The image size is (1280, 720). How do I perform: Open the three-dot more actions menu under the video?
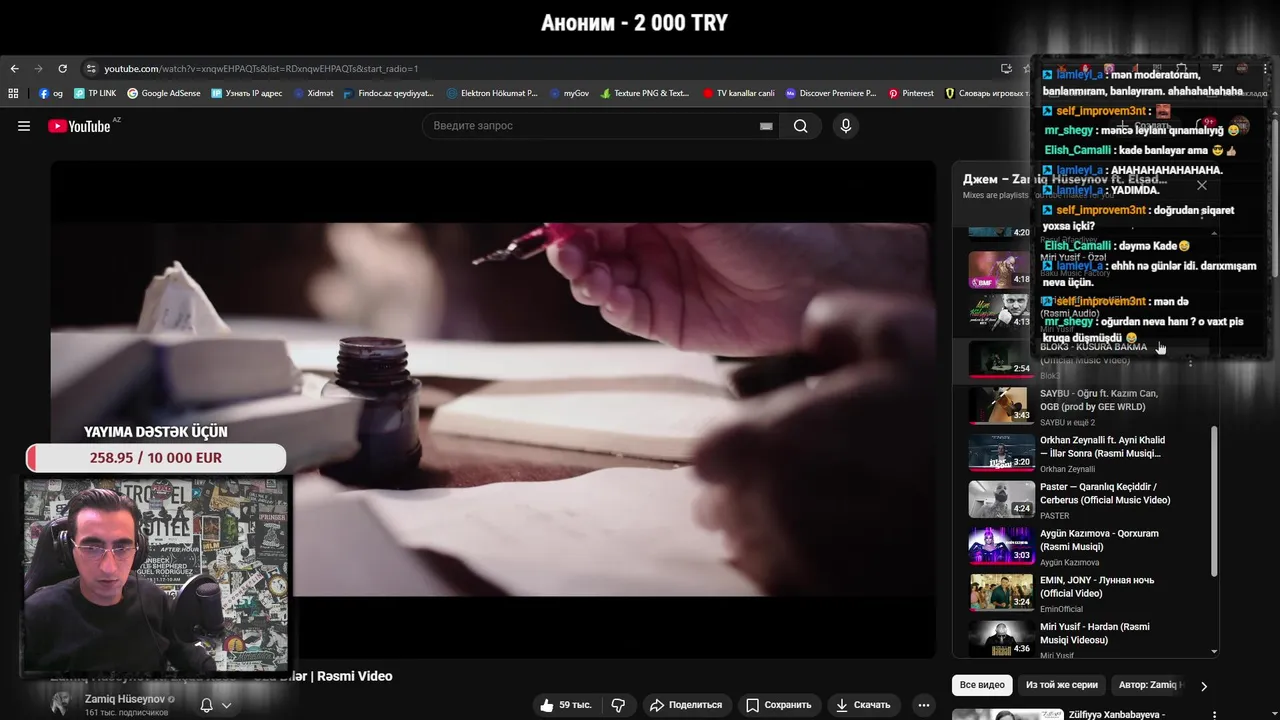pos(924,705)
